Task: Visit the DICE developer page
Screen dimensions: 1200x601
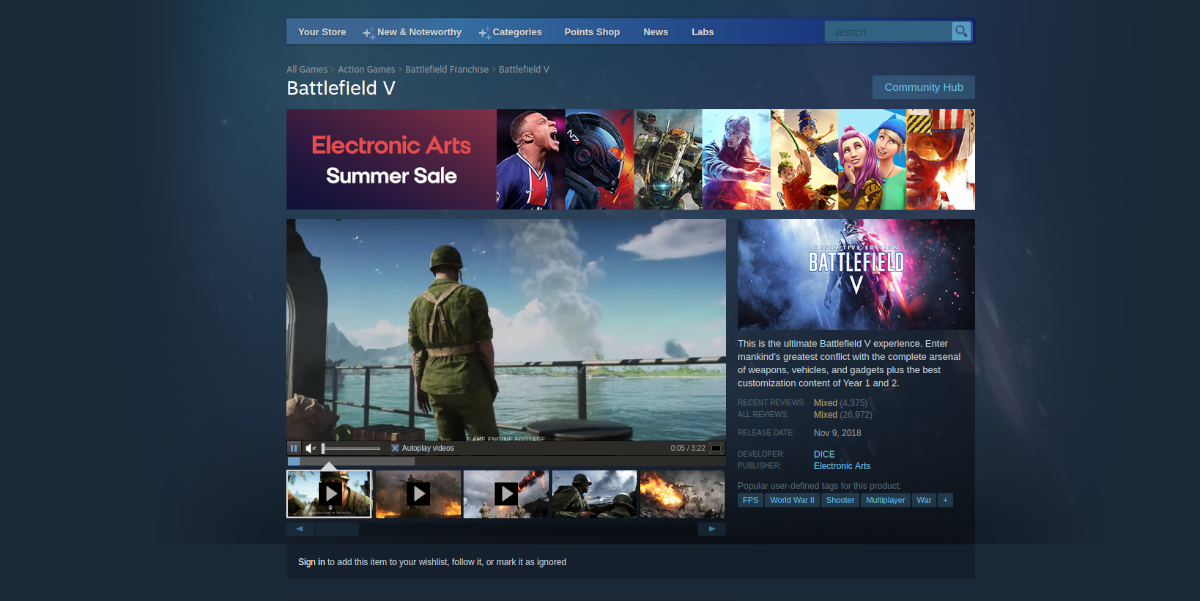Action: click(823, 453)
